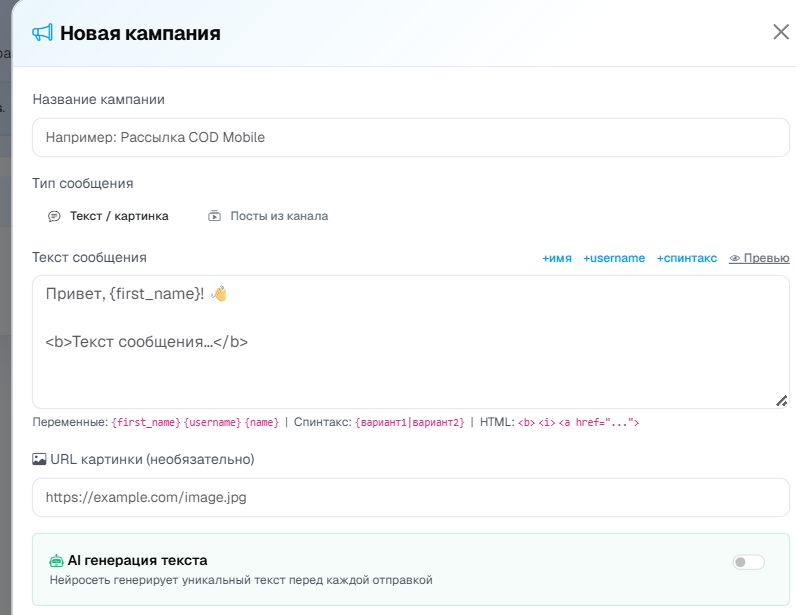Viewport: 796px width, 615px height.
Task: Select the Текст / картинка message type
Action: click(108, 216)
